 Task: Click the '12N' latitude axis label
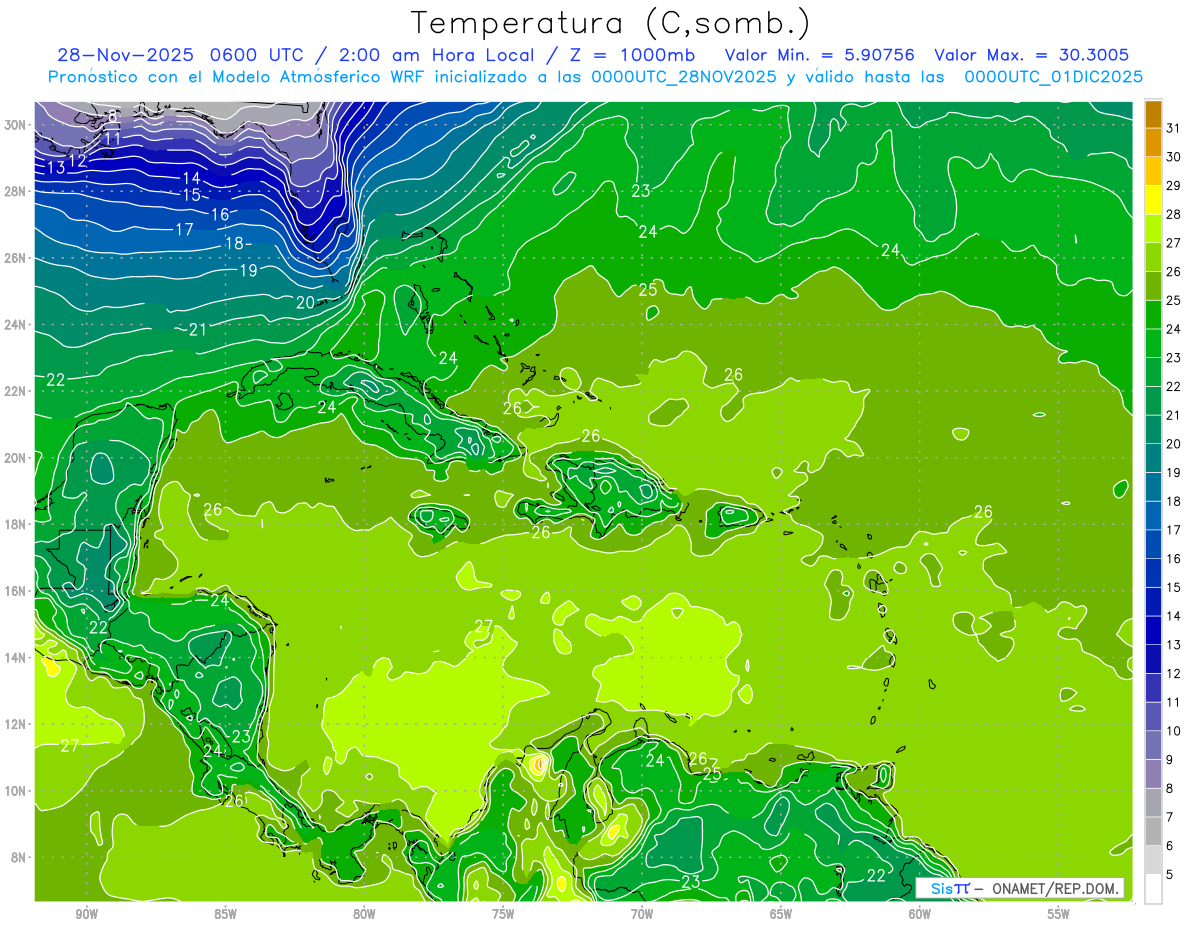point(16,724)
